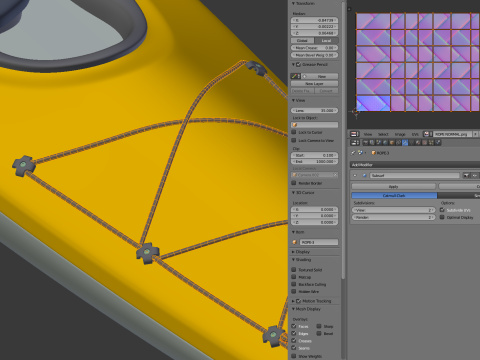
Task: Open the Add Modifier dropdown
Action: point(415,165)
